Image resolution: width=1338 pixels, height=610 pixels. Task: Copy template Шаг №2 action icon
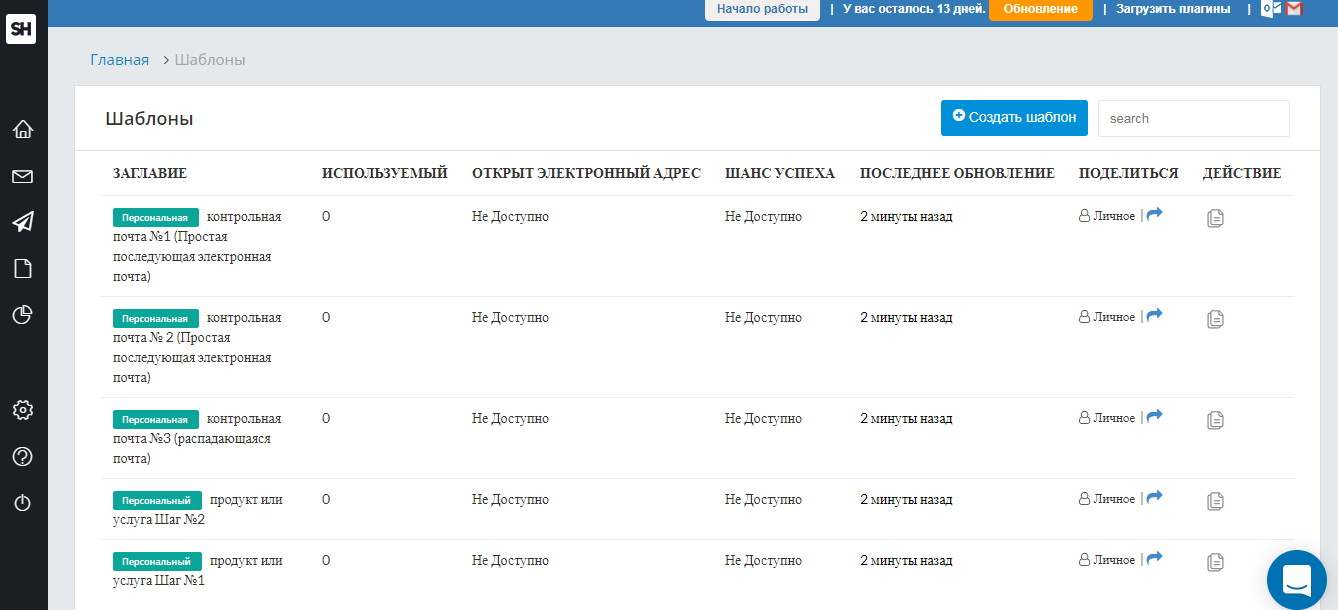(x=1215, y=501)
